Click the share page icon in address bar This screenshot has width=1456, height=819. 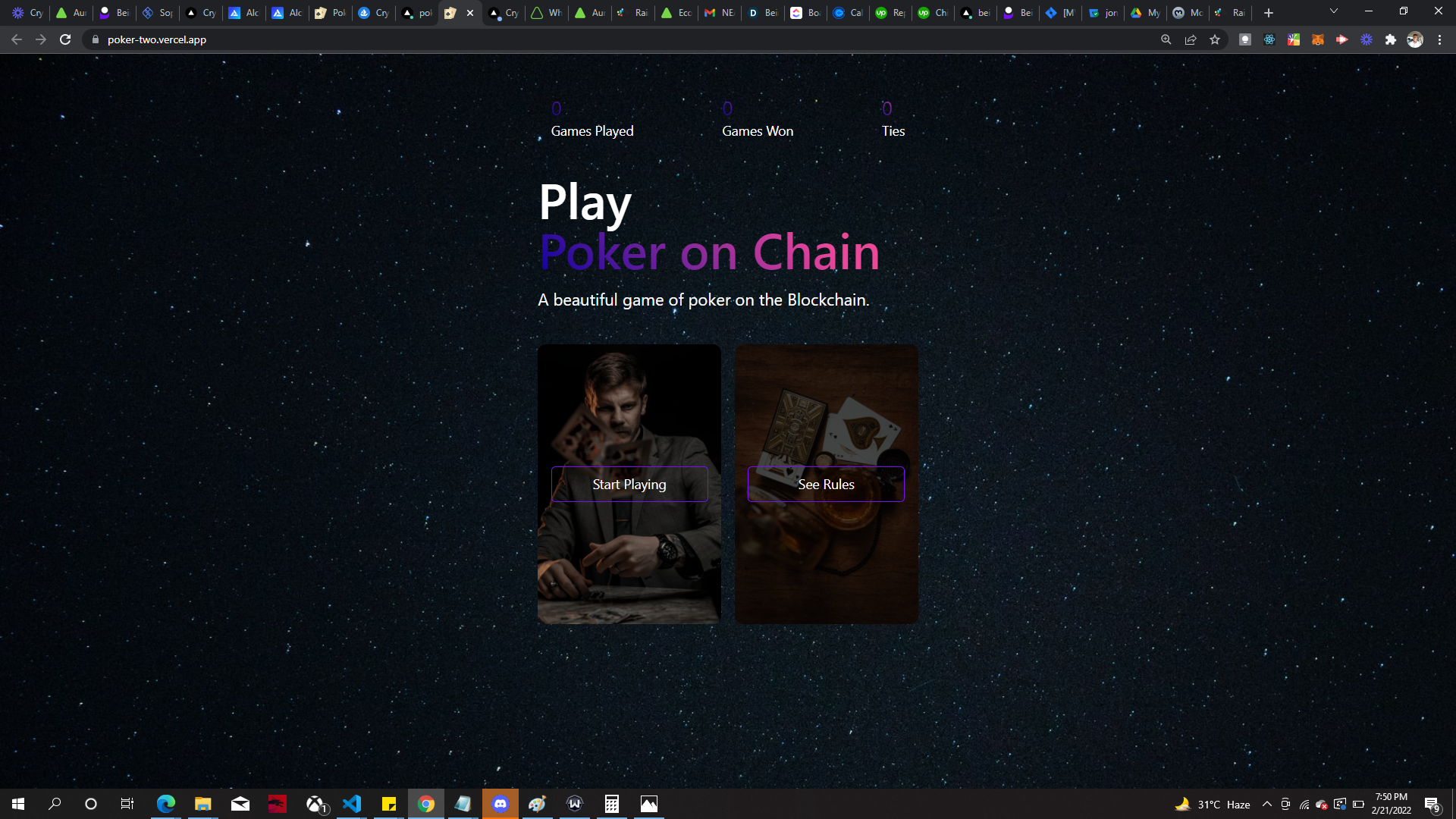(x=1191, y=39)
